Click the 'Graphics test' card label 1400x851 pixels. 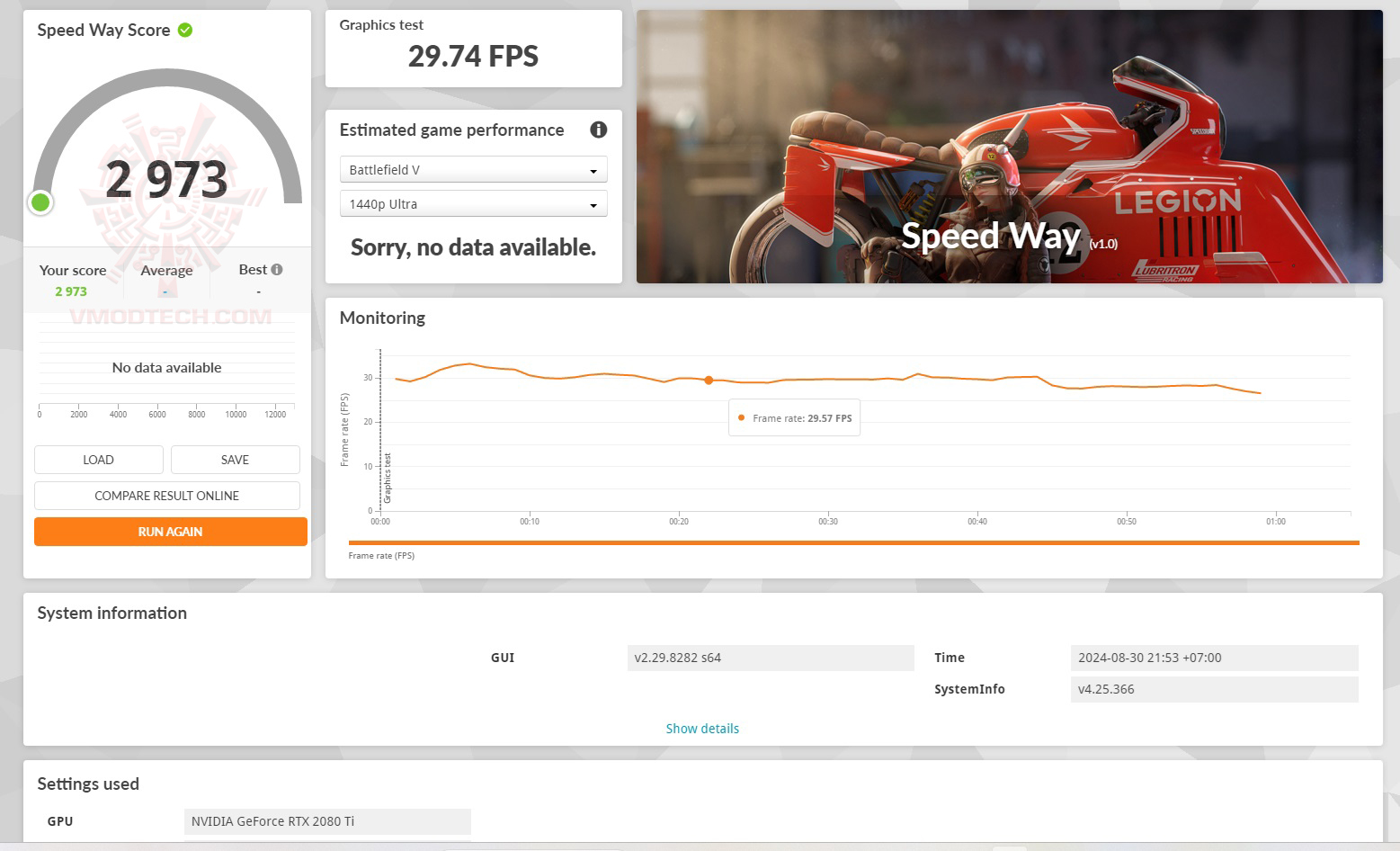coord(381,25)
